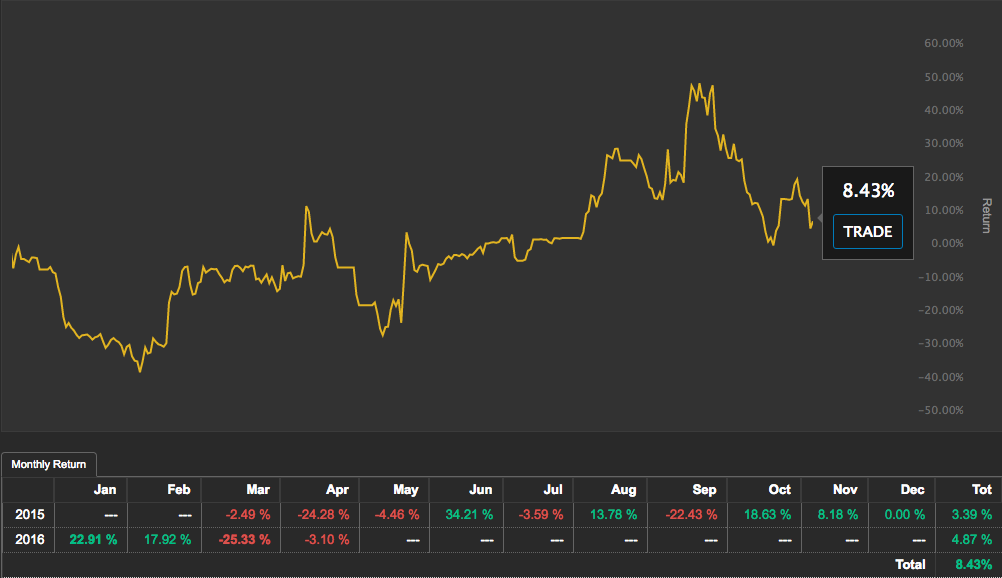Click the 2016 total 4.87 %
1002x578 pixels.
(x=972, y=540)
